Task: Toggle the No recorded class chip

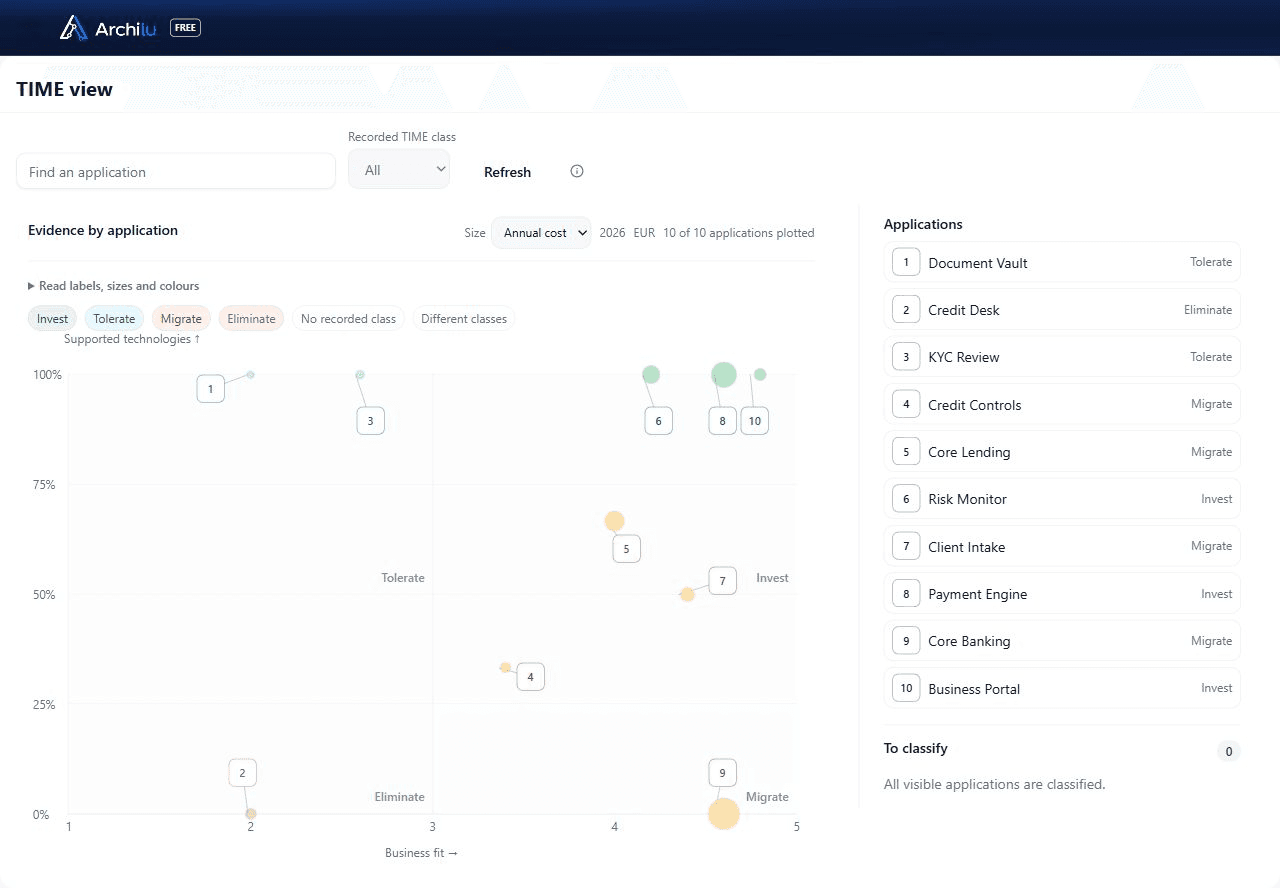Action: [x=348, y=319]
